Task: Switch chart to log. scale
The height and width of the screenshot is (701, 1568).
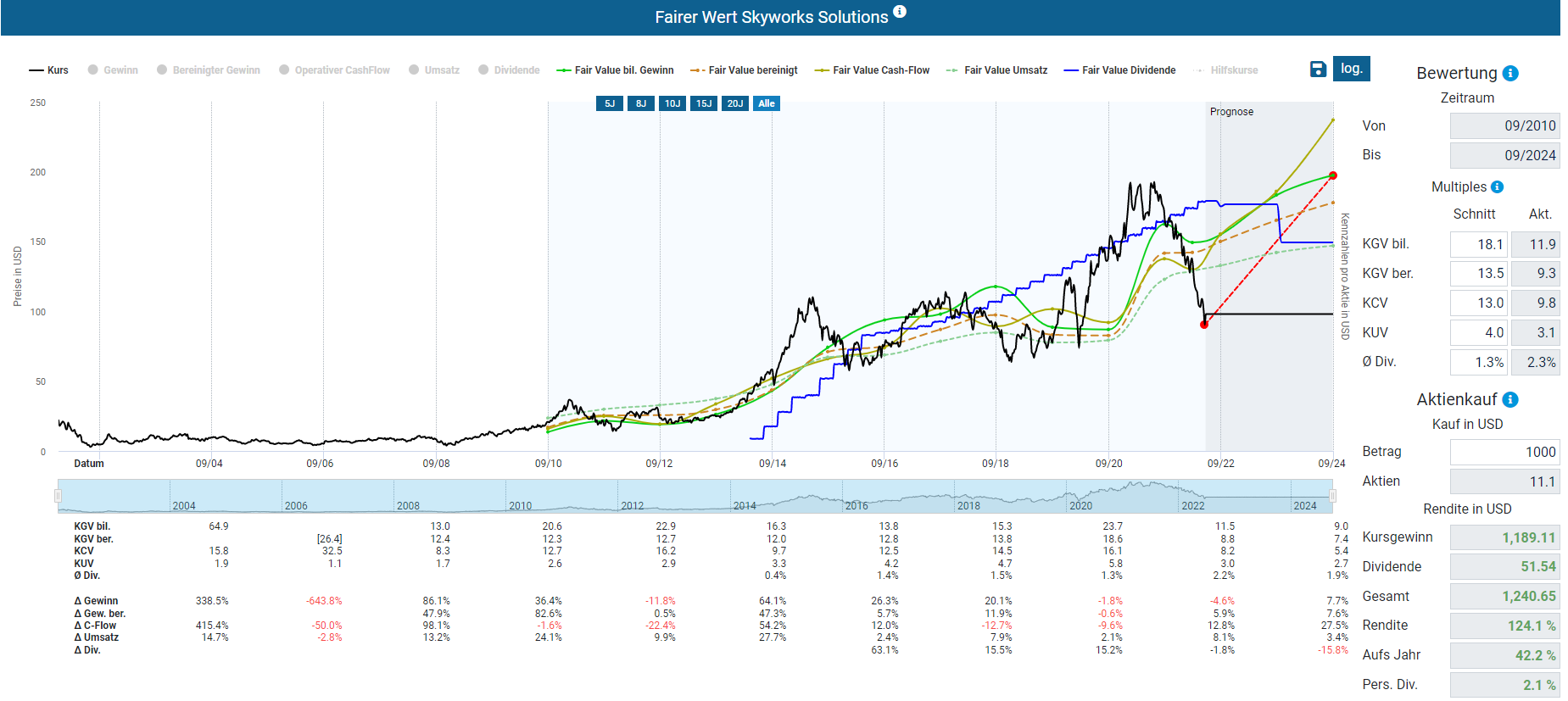Action: [x=1351, y=69]
